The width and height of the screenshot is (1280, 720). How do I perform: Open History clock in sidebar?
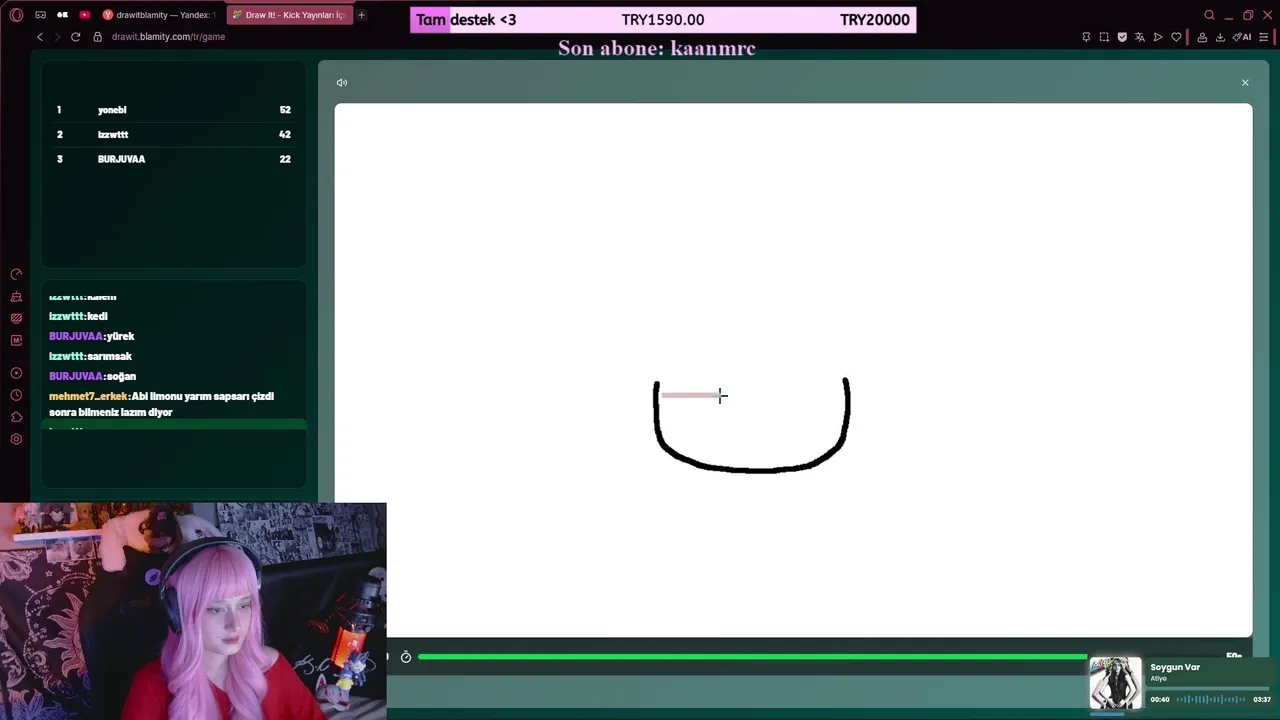click(x=16, y=395)
